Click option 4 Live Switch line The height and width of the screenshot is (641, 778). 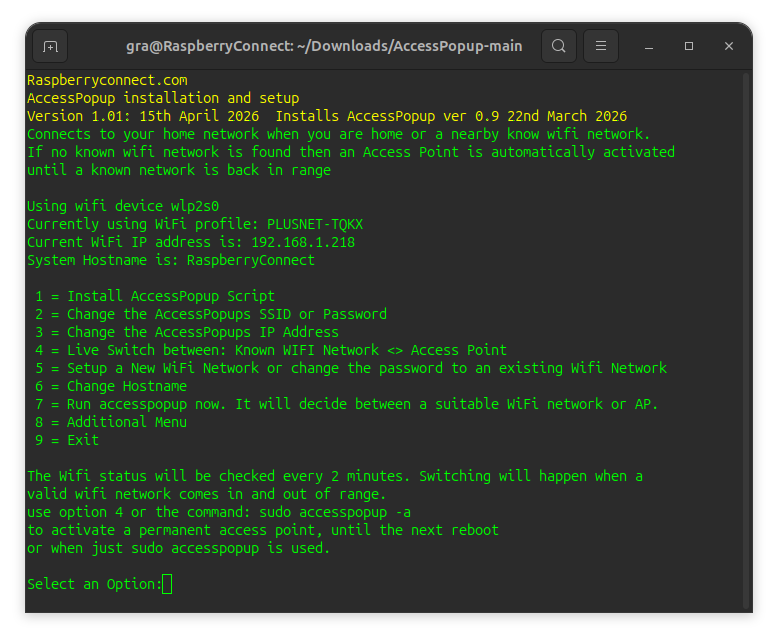(x=271, y=350)
